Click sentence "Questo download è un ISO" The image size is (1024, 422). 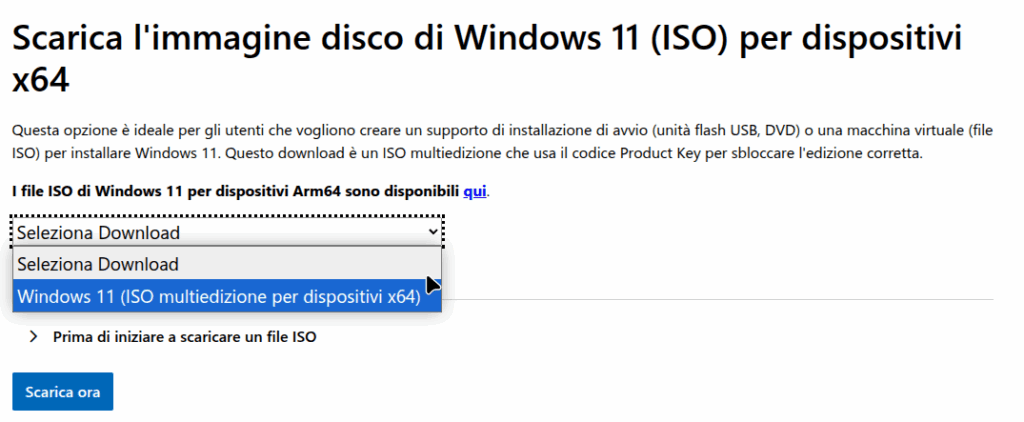tap(400, 153)
